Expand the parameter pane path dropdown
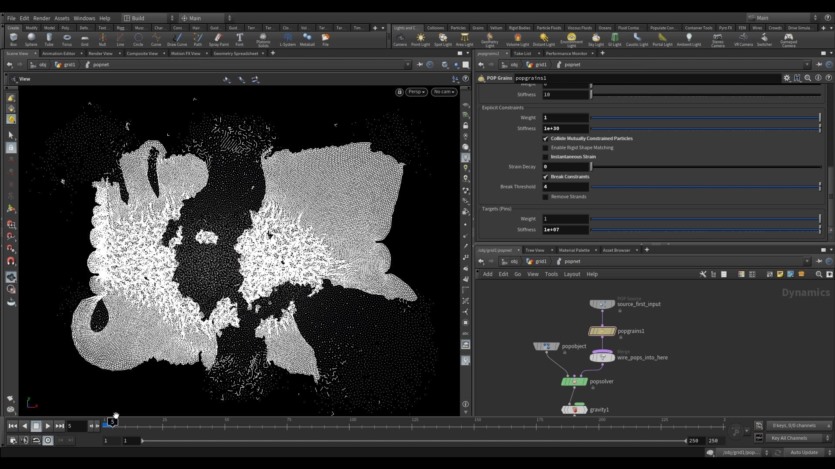Screen dimensions: 835x469 [807, 64]
